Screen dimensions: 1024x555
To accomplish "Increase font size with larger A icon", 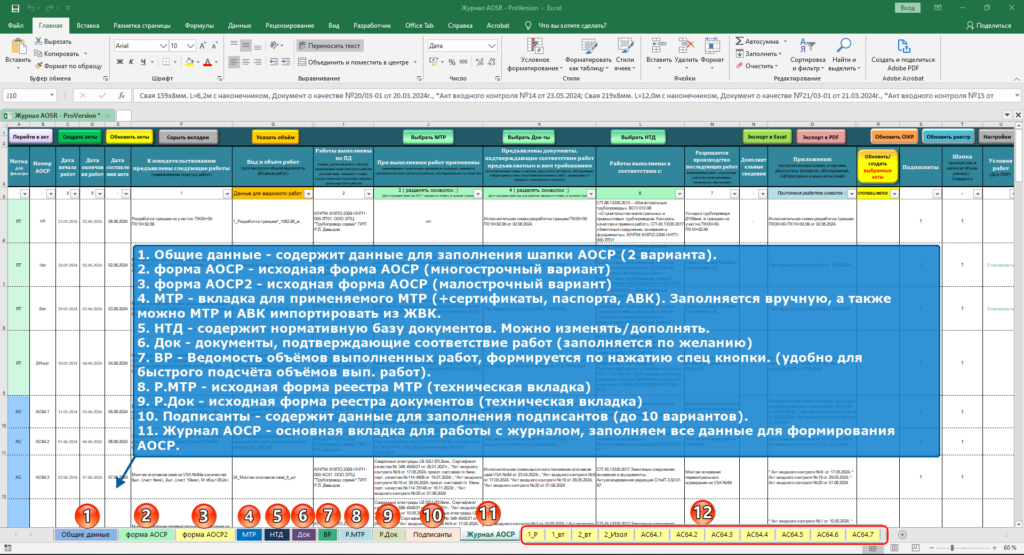I will [x=202, y=46].
